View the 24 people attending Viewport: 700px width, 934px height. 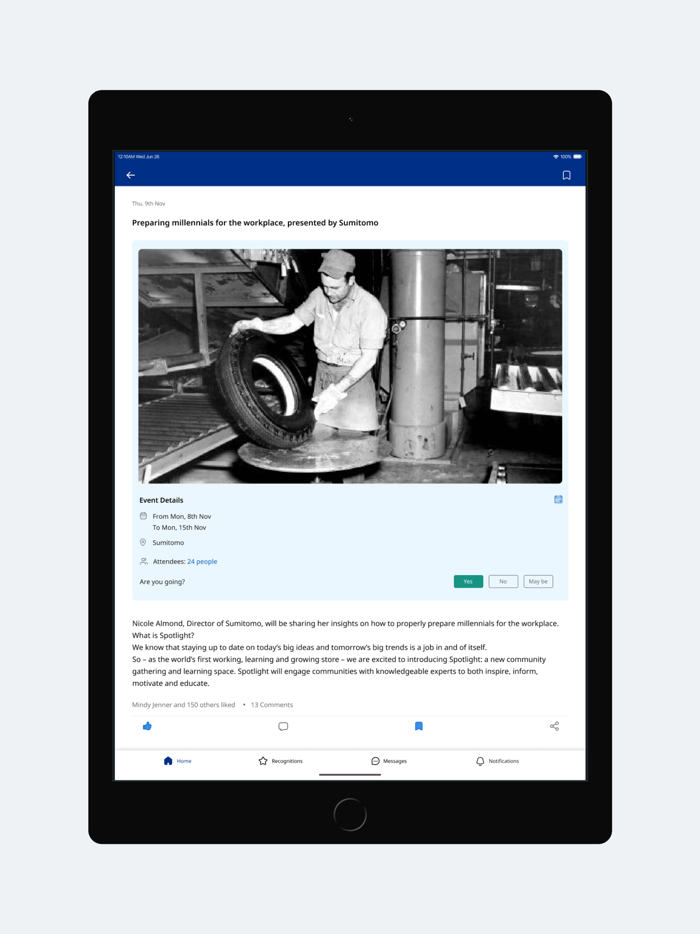[x=202, y=561]
